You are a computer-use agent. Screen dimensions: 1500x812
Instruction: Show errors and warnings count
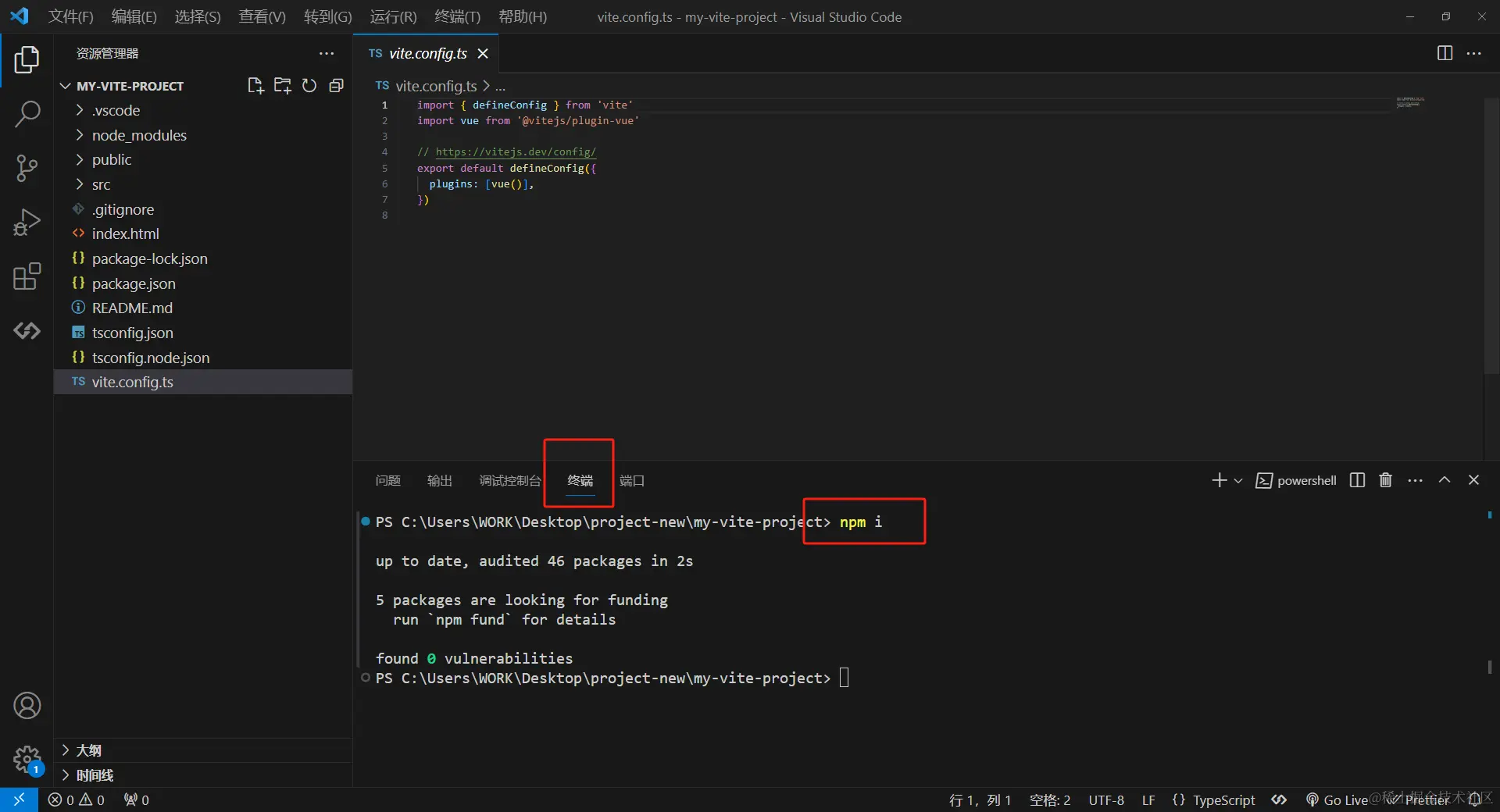click(76, 800)
